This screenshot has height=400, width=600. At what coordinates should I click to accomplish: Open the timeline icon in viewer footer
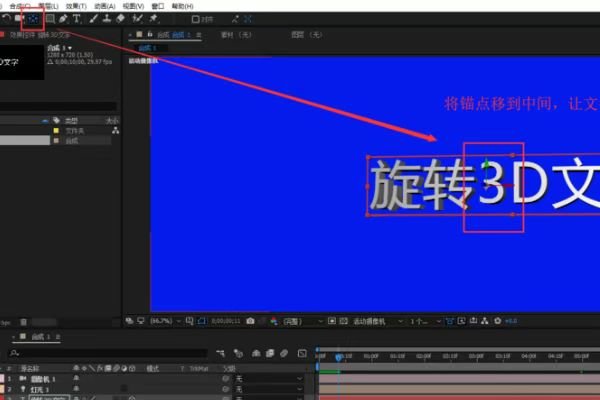click(473, 321)
